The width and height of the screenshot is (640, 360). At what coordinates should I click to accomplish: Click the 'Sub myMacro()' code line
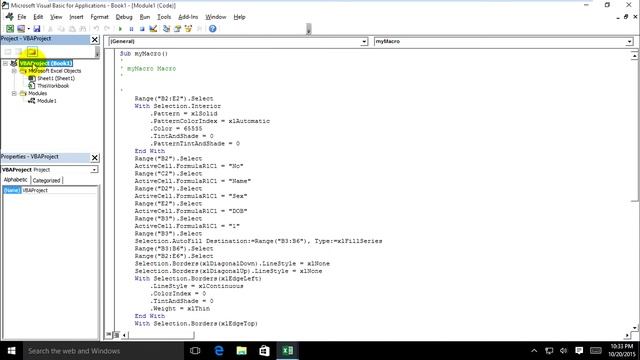tap(144, 53)
